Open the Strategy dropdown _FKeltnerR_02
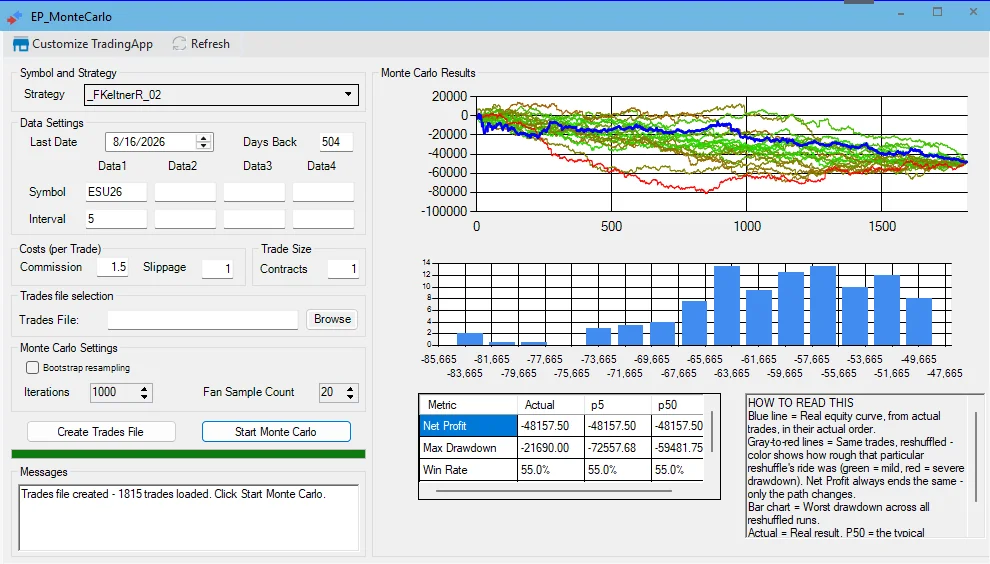 [x=221, y=95]
